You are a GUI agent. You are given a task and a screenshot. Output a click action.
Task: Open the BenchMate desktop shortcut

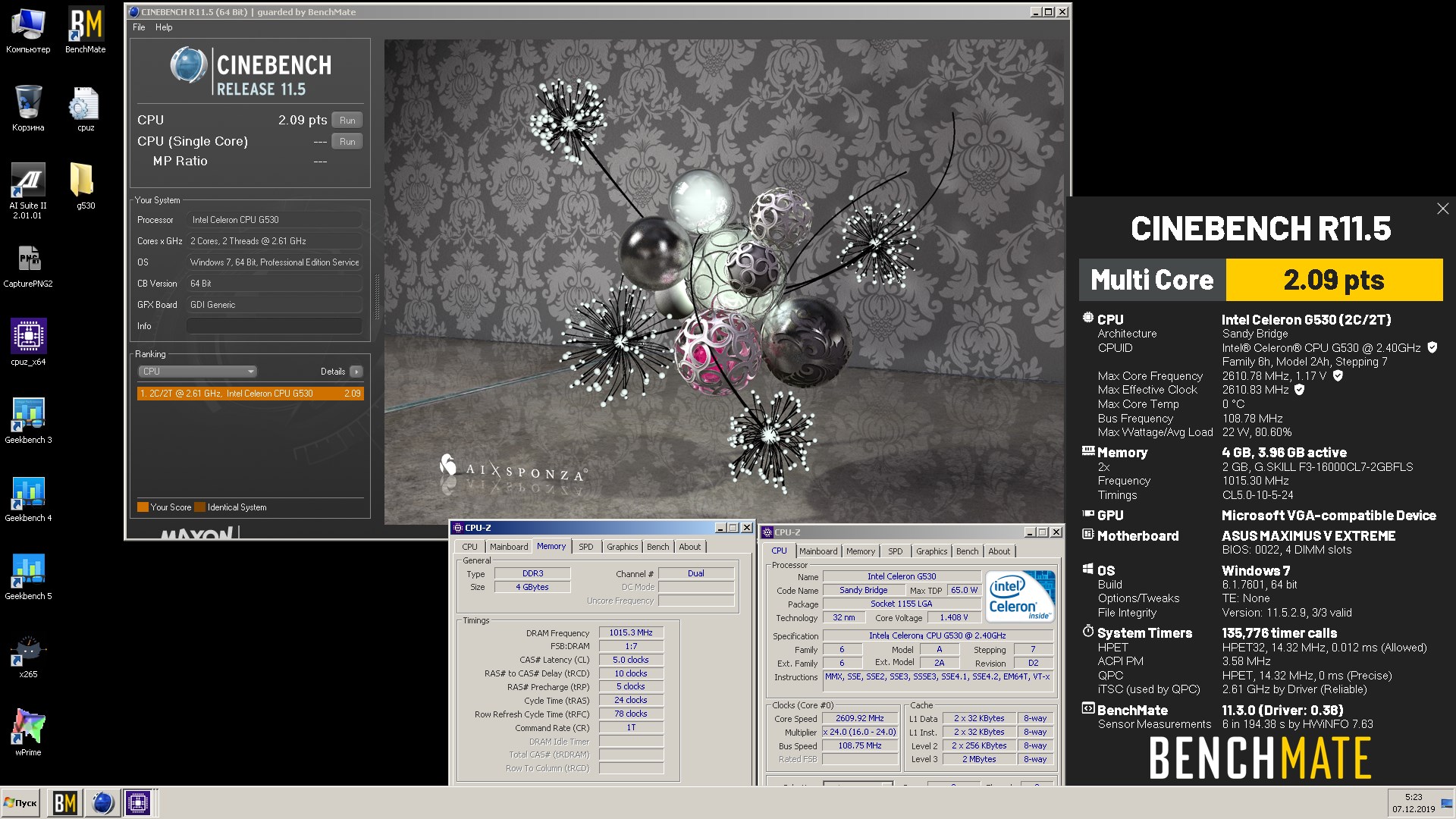[x=85, y=30]
